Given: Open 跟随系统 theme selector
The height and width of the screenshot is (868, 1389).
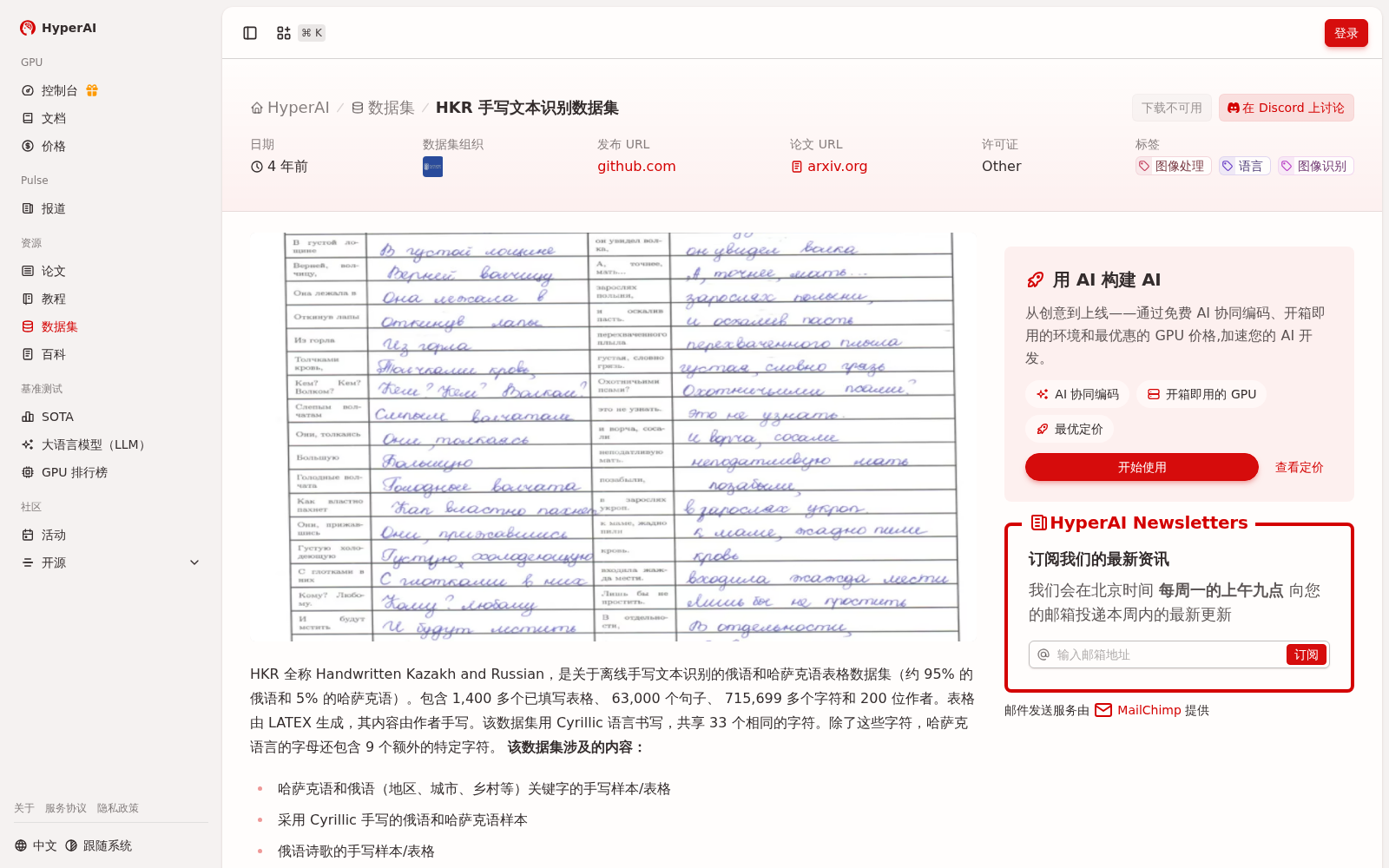Looking at the screenshot, I should tap(99, 845).
